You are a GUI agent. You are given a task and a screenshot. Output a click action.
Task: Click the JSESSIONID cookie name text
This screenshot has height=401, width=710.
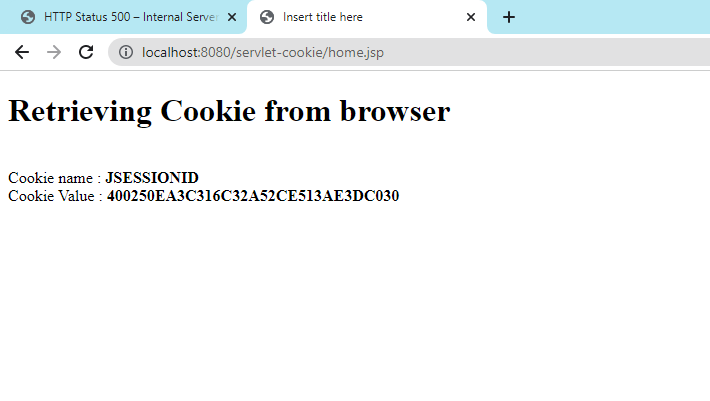pos(152,178)
